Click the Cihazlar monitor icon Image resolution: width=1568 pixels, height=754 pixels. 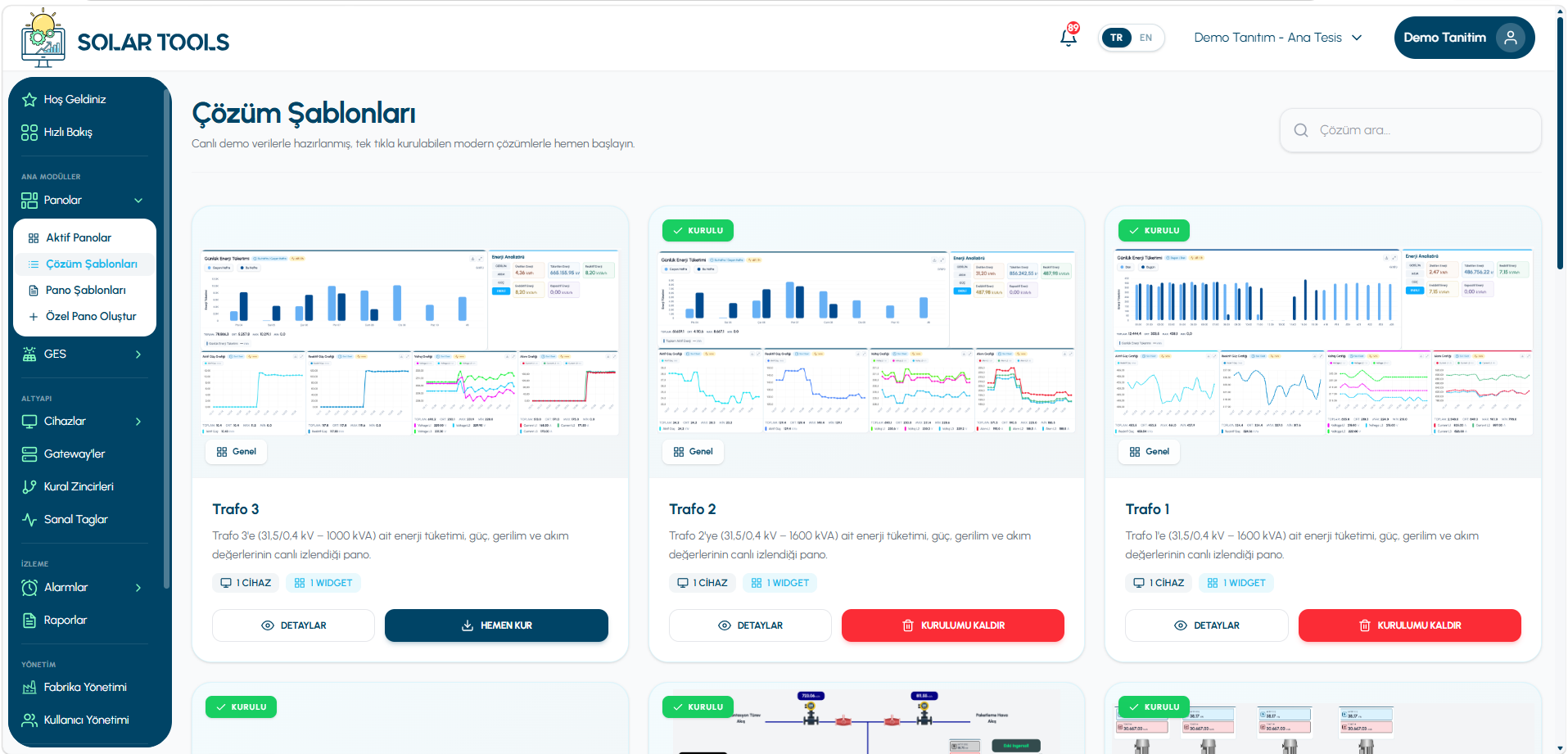(29, 422)
